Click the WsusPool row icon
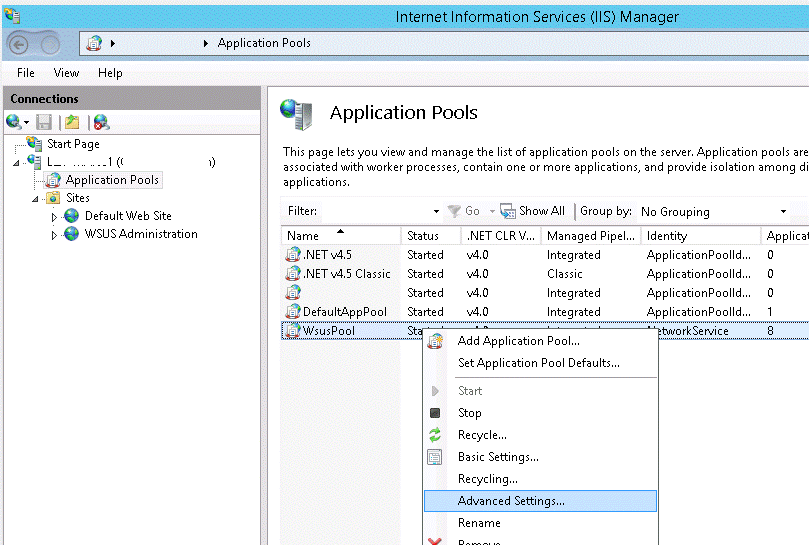The image size is (809, 545). 293,330
